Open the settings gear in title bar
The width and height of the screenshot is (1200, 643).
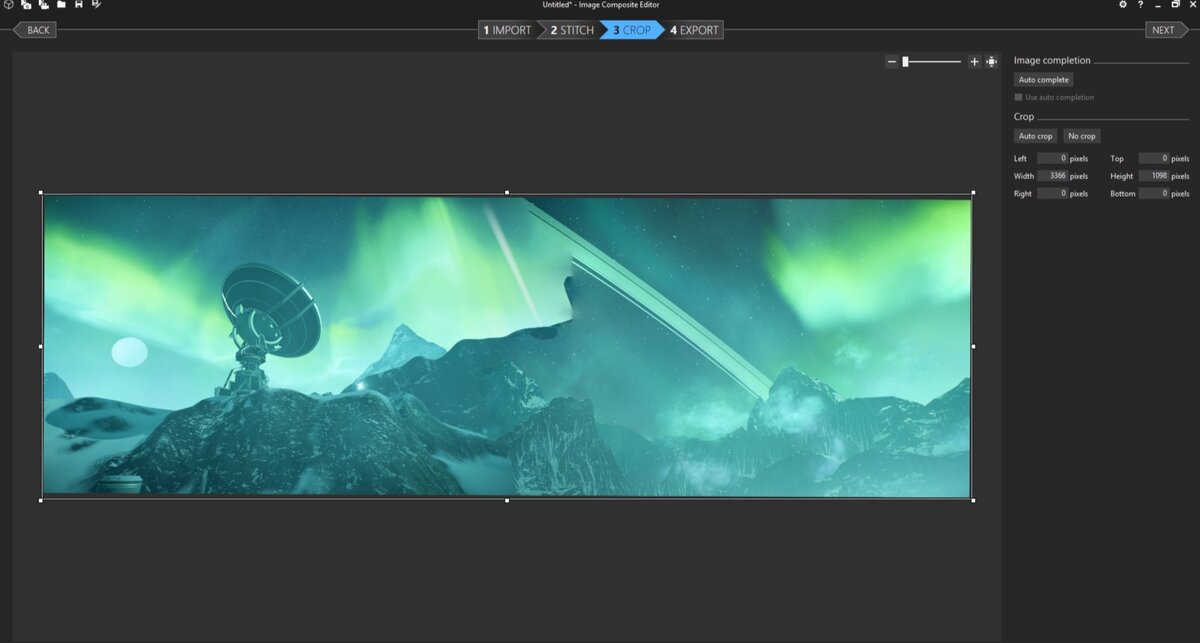point(1122,5)
